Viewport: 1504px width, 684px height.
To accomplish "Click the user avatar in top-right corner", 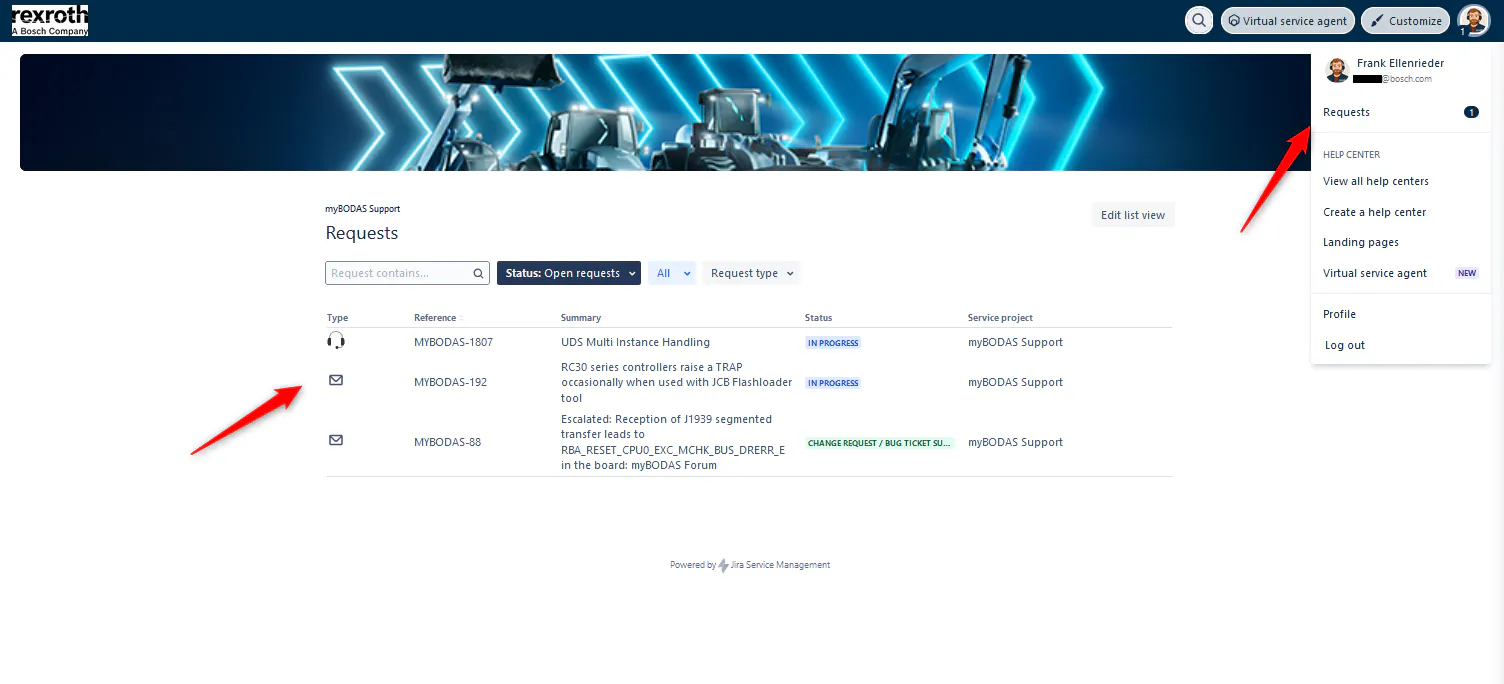I will click(x=1472, y=20).
